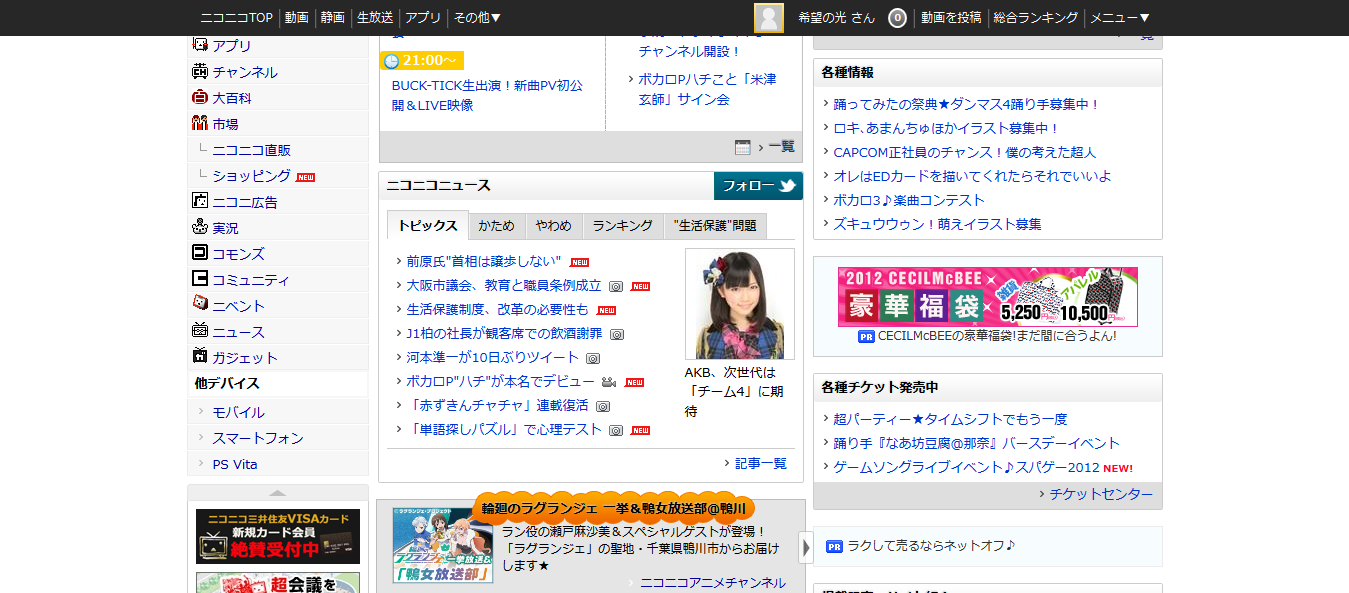Select the トピックス news tab
The width and height of the screenshot is (1349, 593).
[x=427, y=226]
